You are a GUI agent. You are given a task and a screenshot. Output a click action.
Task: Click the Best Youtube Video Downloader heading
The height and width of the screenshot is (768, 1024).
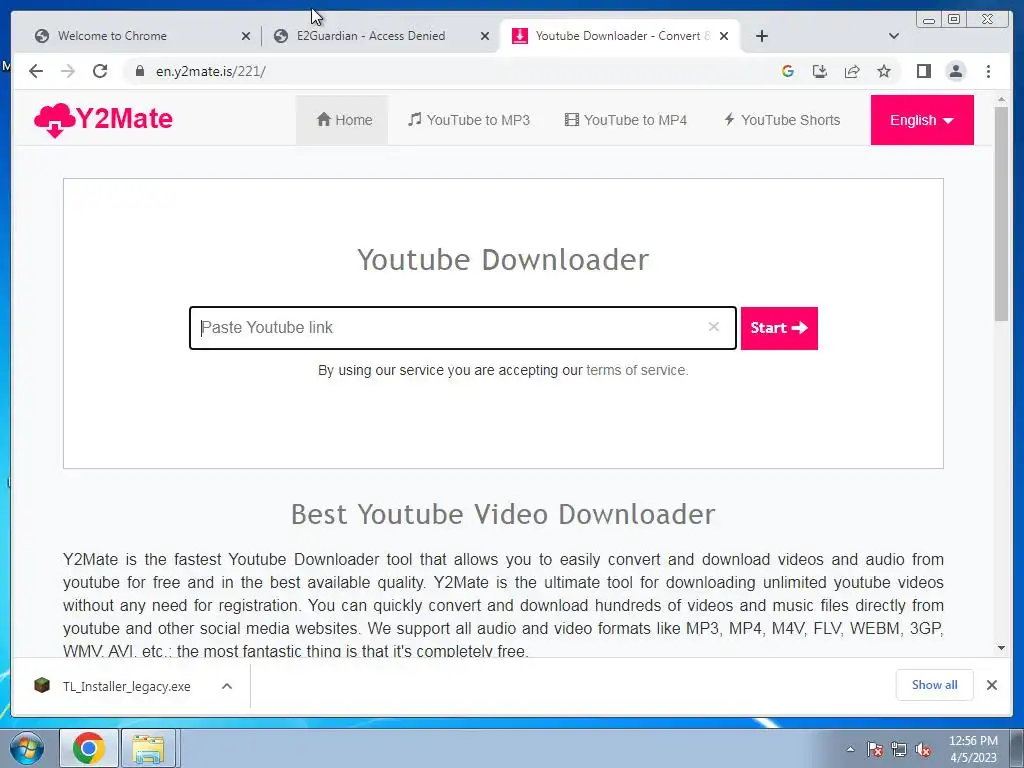click(503, 515)
